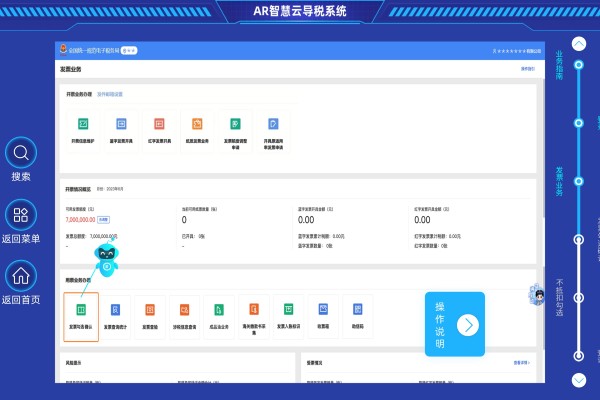The image size is (600, 400).
Task: Click the tax bureau emblem logo
Action: [63, 50]
